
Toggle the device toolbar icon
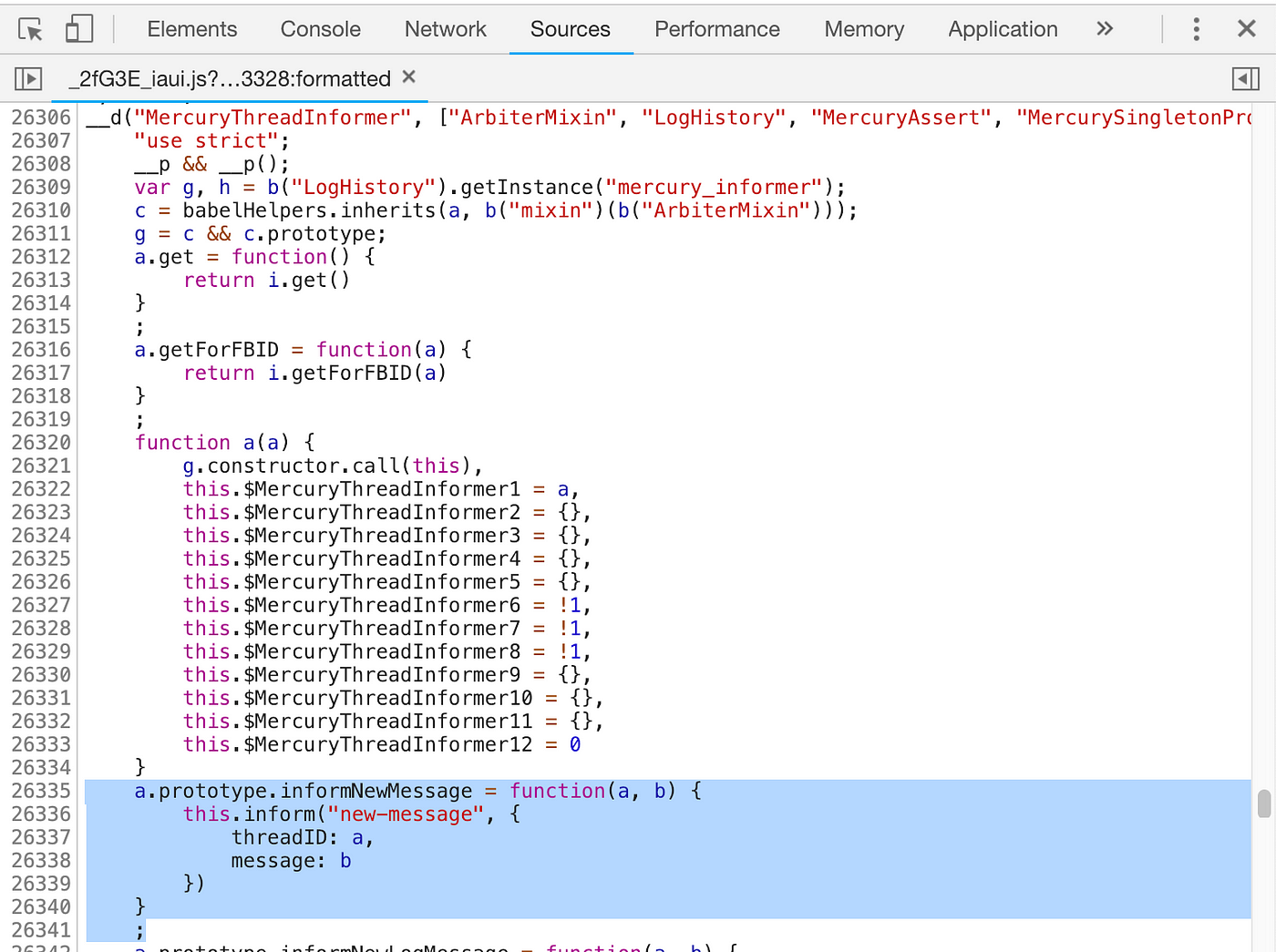pos(79,29)
